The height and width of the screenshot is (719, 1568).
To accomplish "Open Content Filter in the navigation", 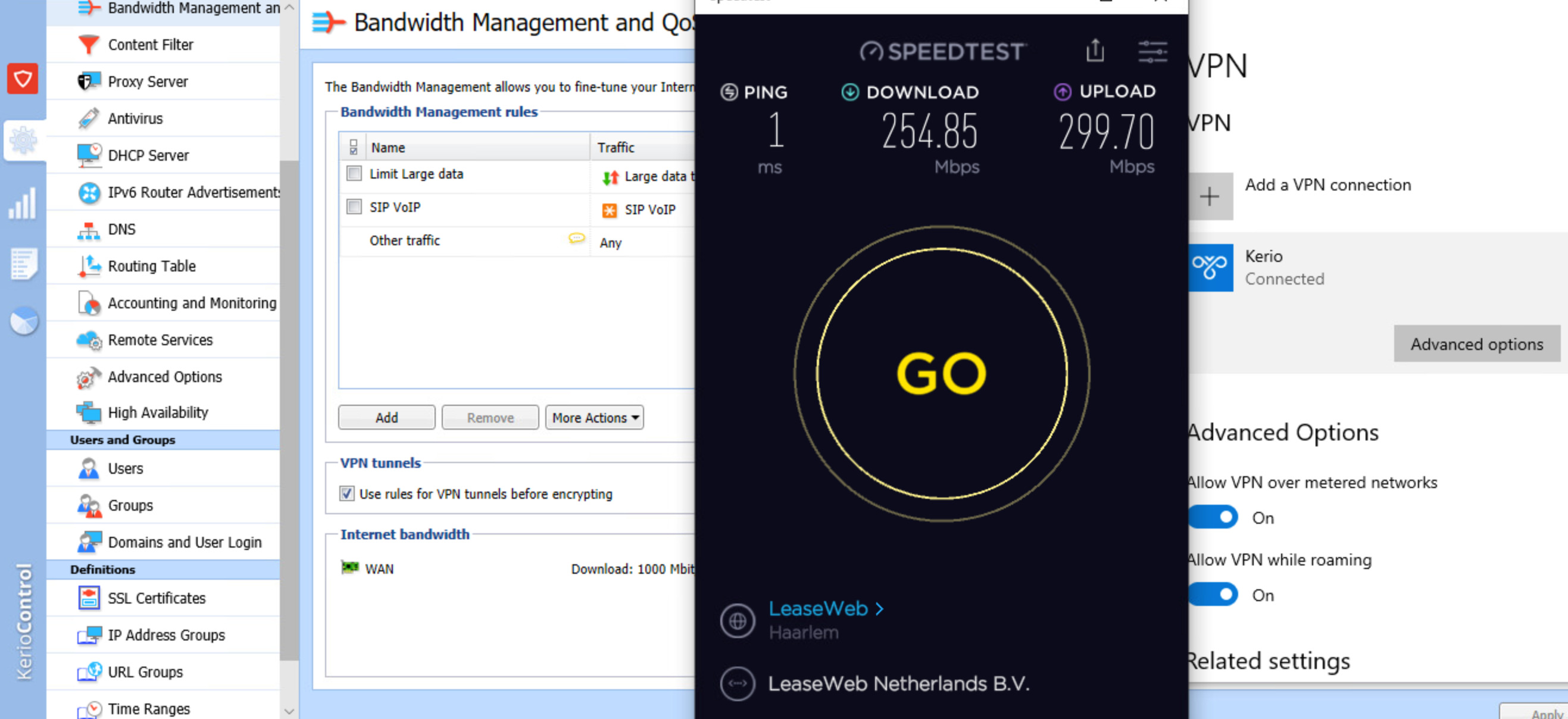I will 151,45.
